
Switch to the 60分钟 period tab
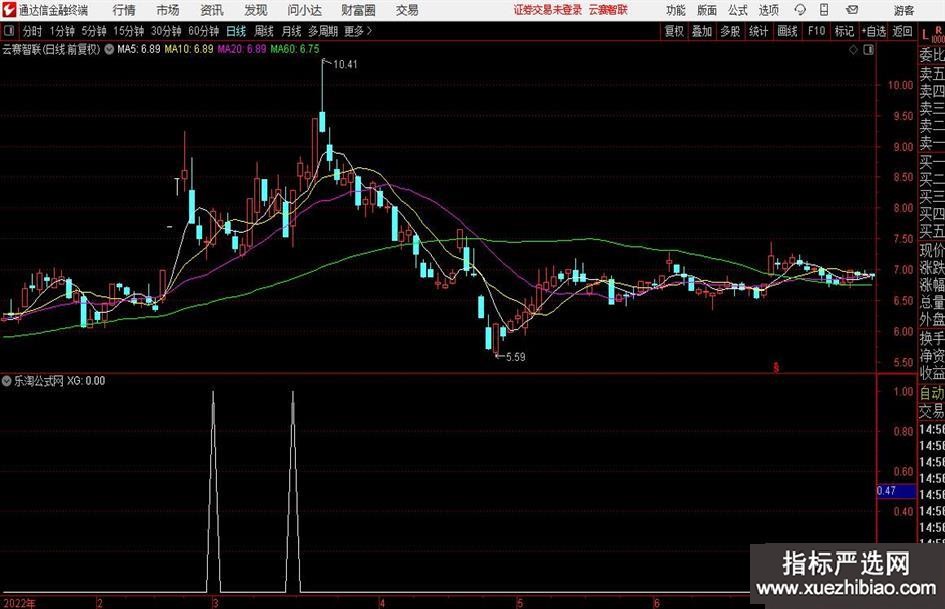203,31
